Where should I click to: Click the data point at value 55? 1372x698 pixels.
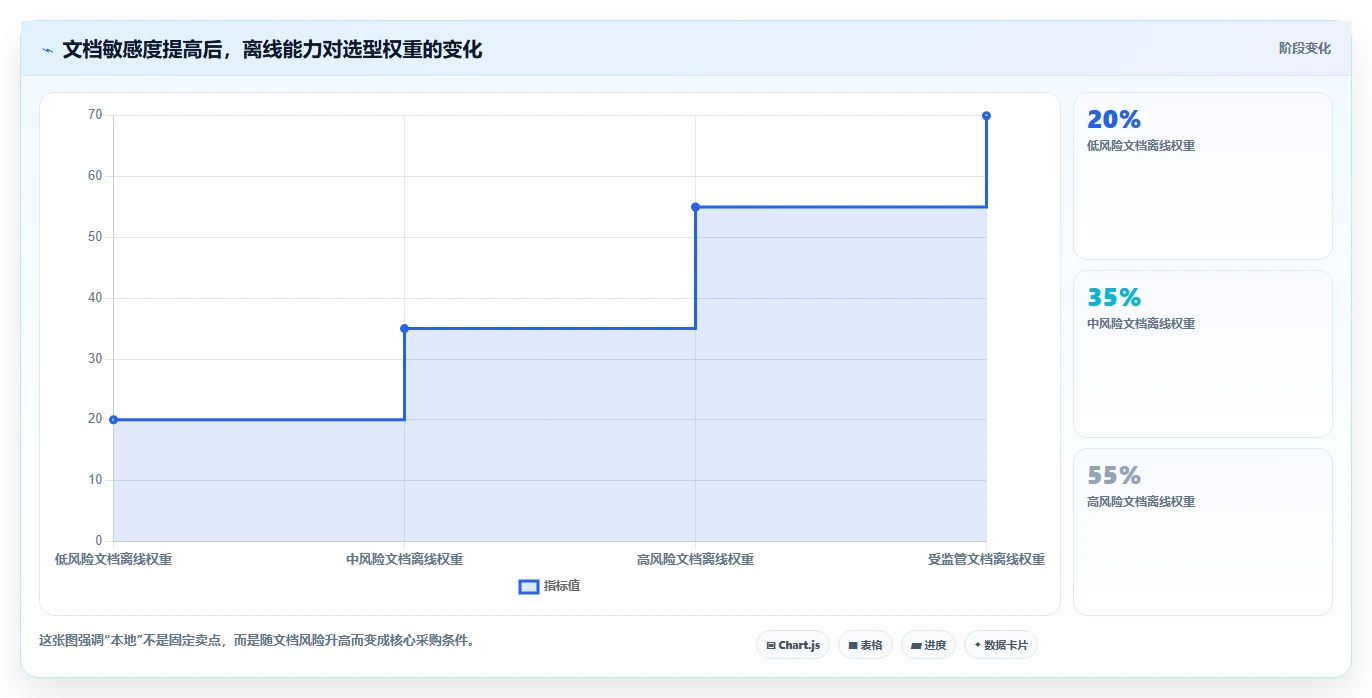(695, 207)
